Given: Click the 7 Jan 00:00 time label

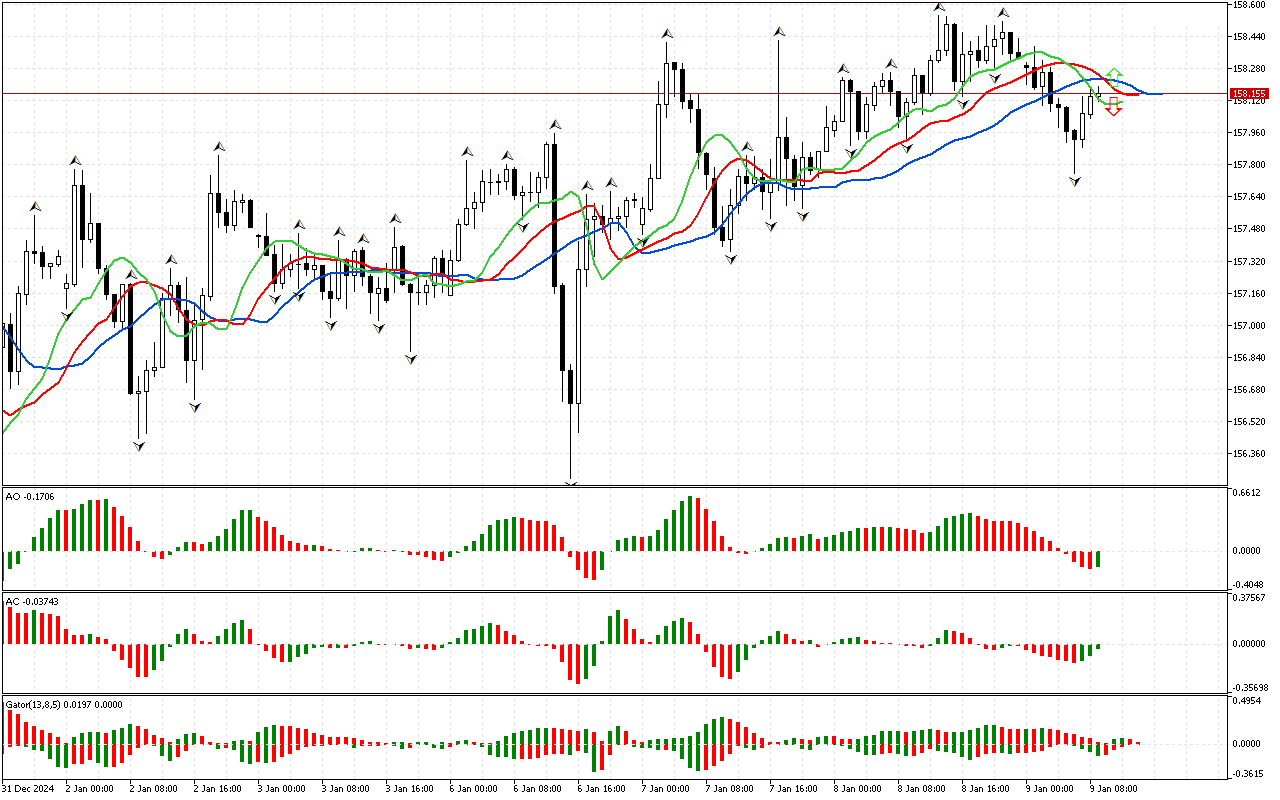Looking at the screenshot, I should point(664,788).
